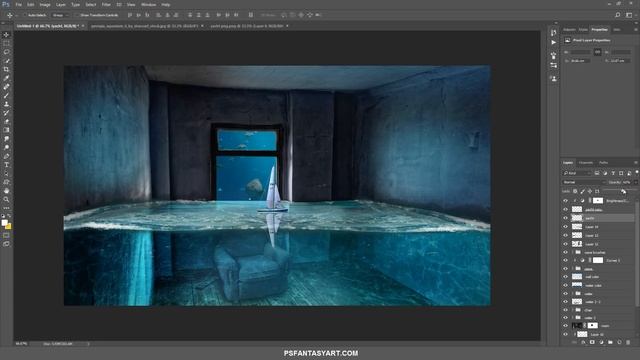Hide the room layer

pos(565,326)
